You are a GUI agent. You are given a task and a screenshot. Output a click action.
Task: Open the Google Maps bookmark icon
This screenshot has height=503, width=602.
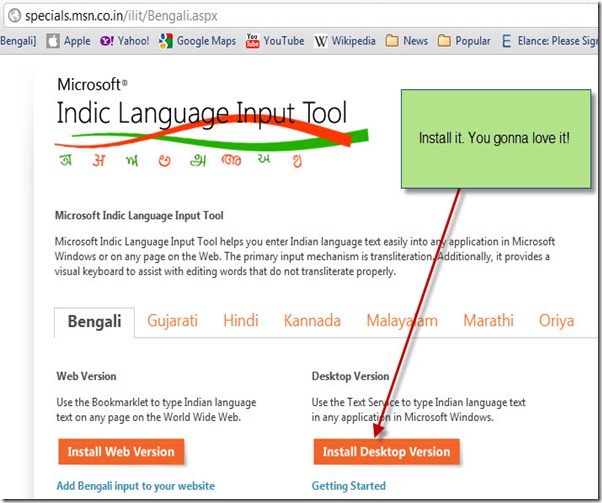pyautogui.click(x=166, y=41)
